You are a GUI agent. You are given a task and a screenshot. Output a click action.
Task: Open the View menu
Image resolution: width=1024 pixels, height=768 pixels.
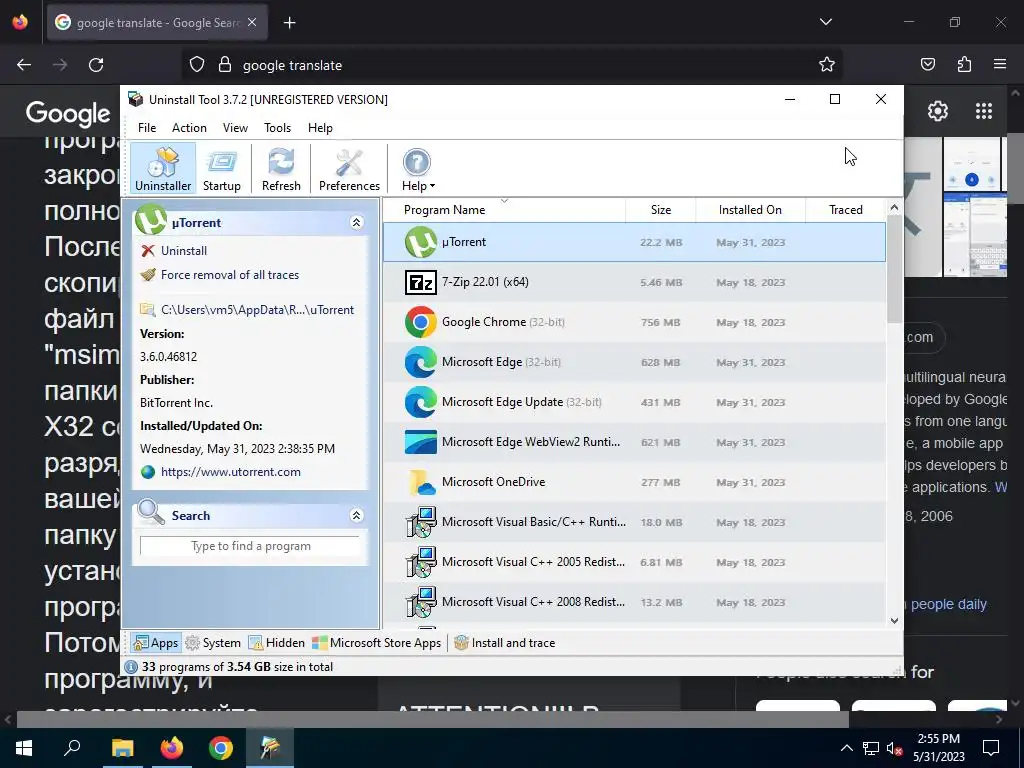(x=235, y=128)
